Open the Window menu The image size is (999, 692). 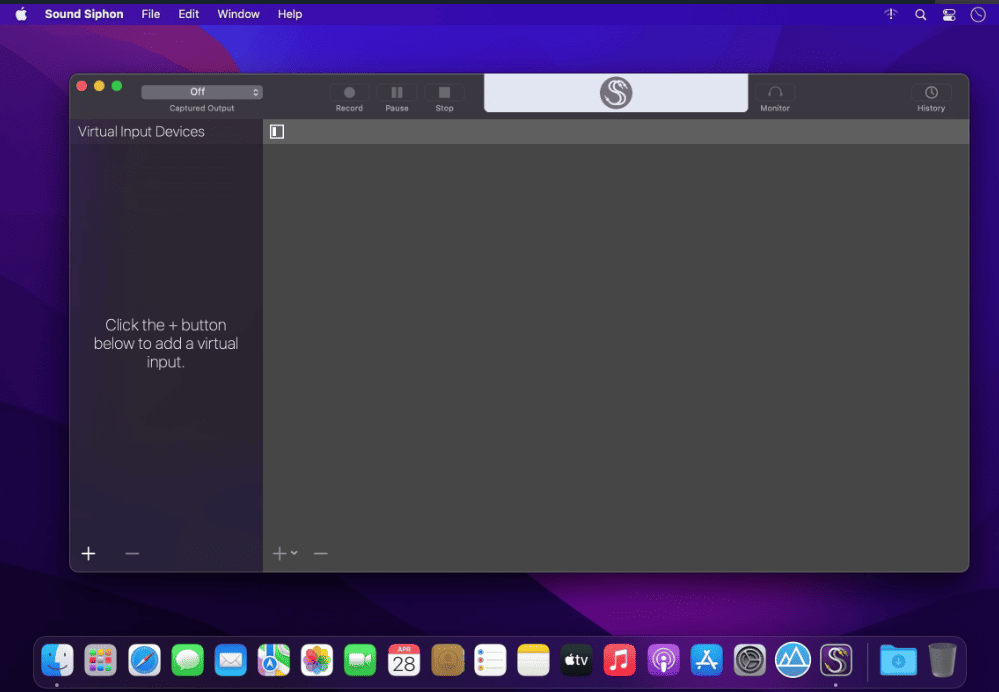point(238,14)
